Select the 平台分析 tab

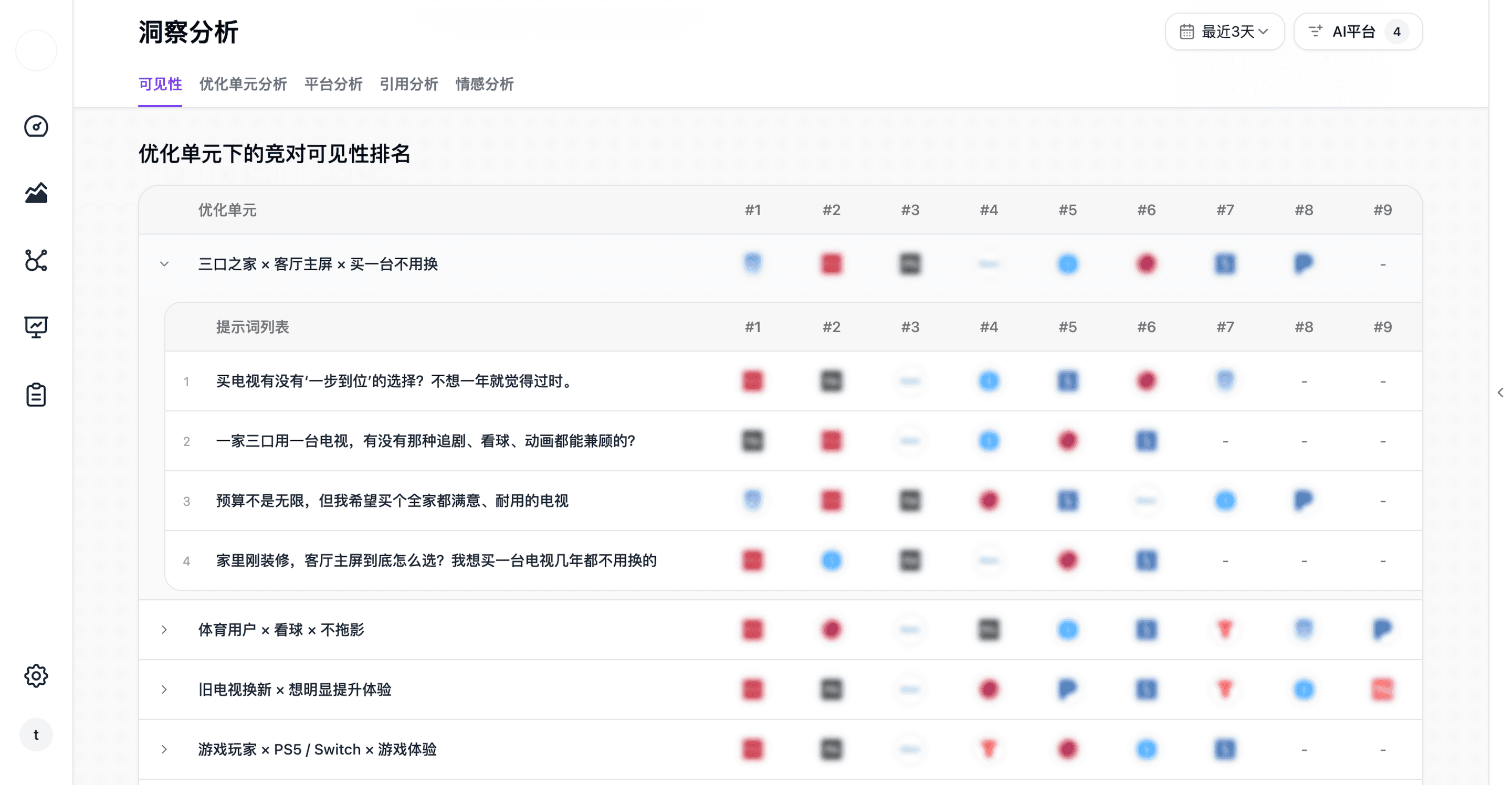point(333,84)
